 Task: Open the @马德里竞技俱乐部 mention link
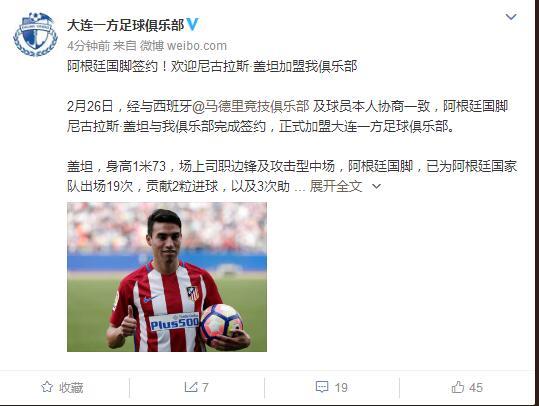click(250, 106)
